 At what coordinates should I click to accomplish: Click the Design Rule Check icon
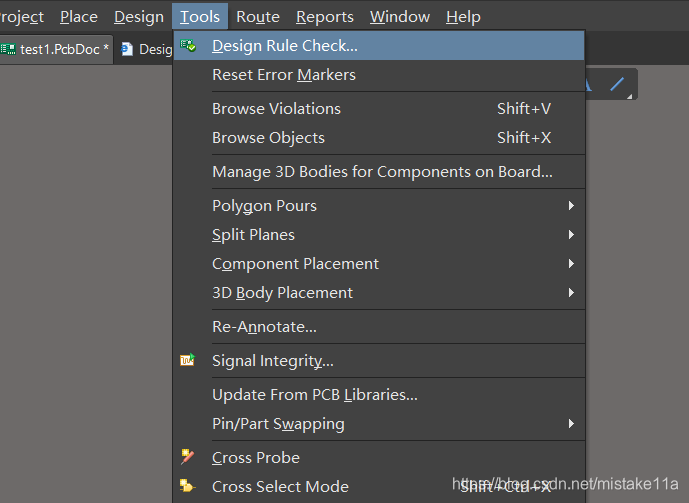click(x=188, y=46)
